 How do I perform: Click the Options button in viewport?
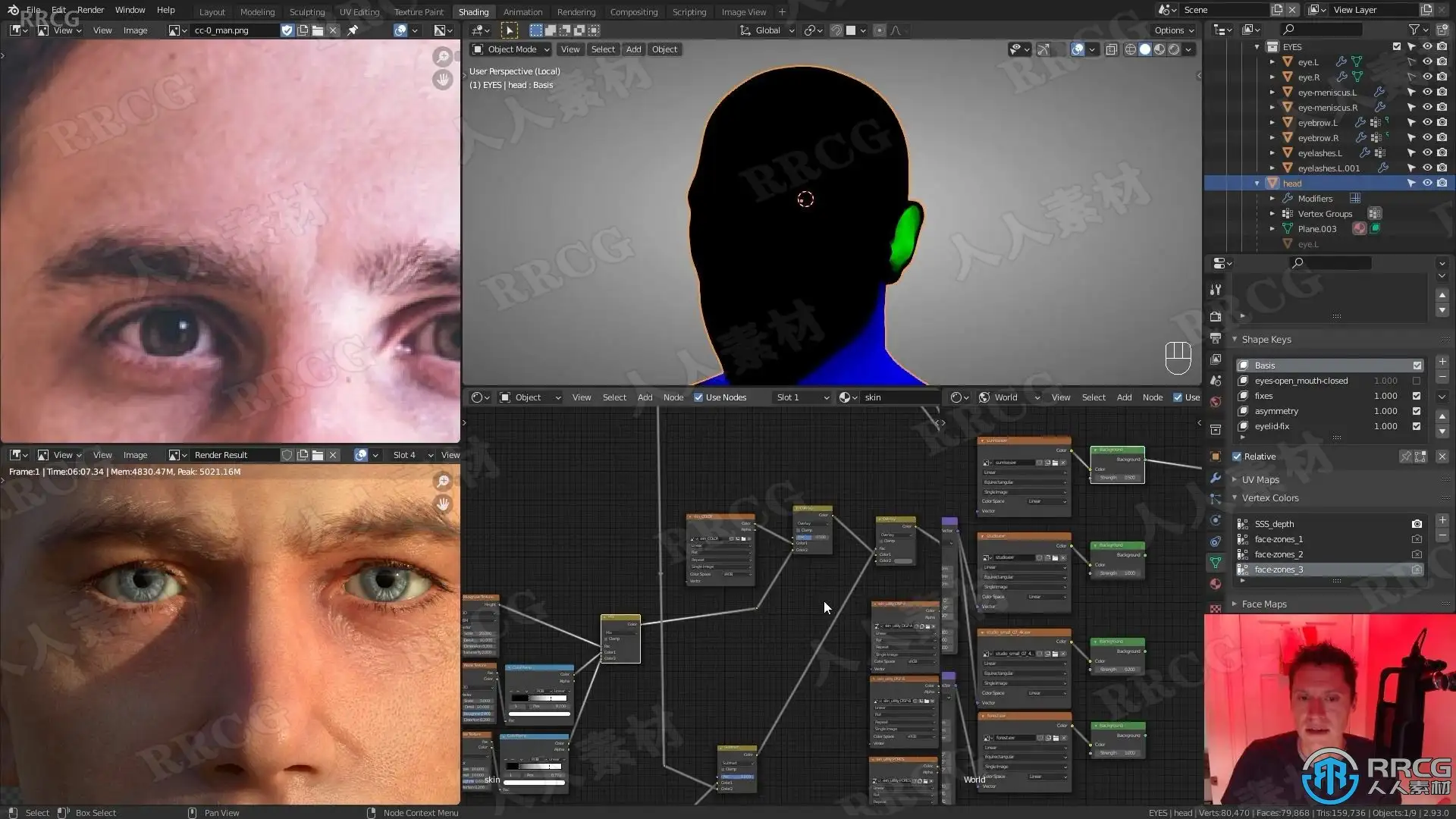1174,30
